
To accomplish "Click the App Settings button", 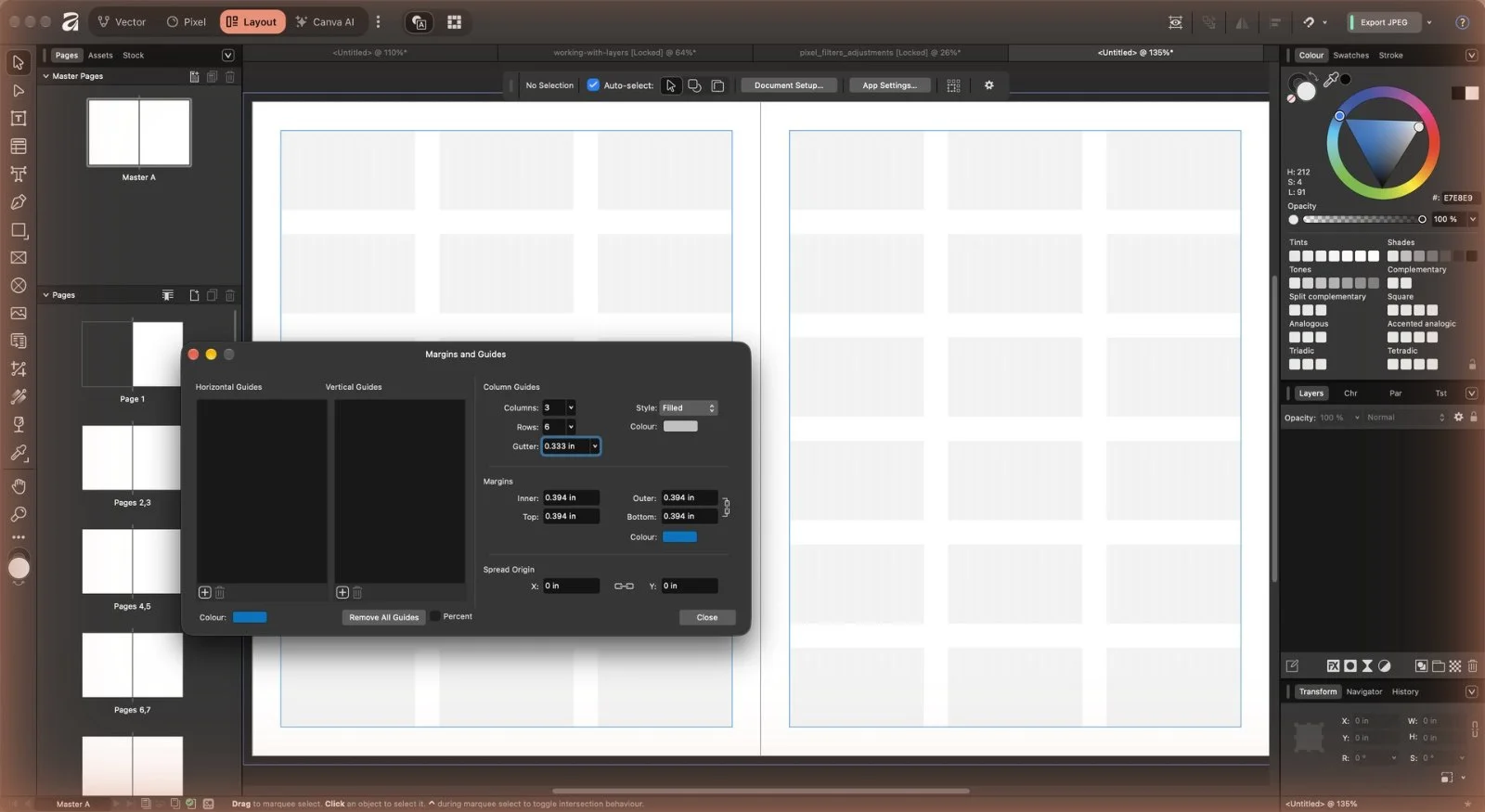I will pos(889,85).
